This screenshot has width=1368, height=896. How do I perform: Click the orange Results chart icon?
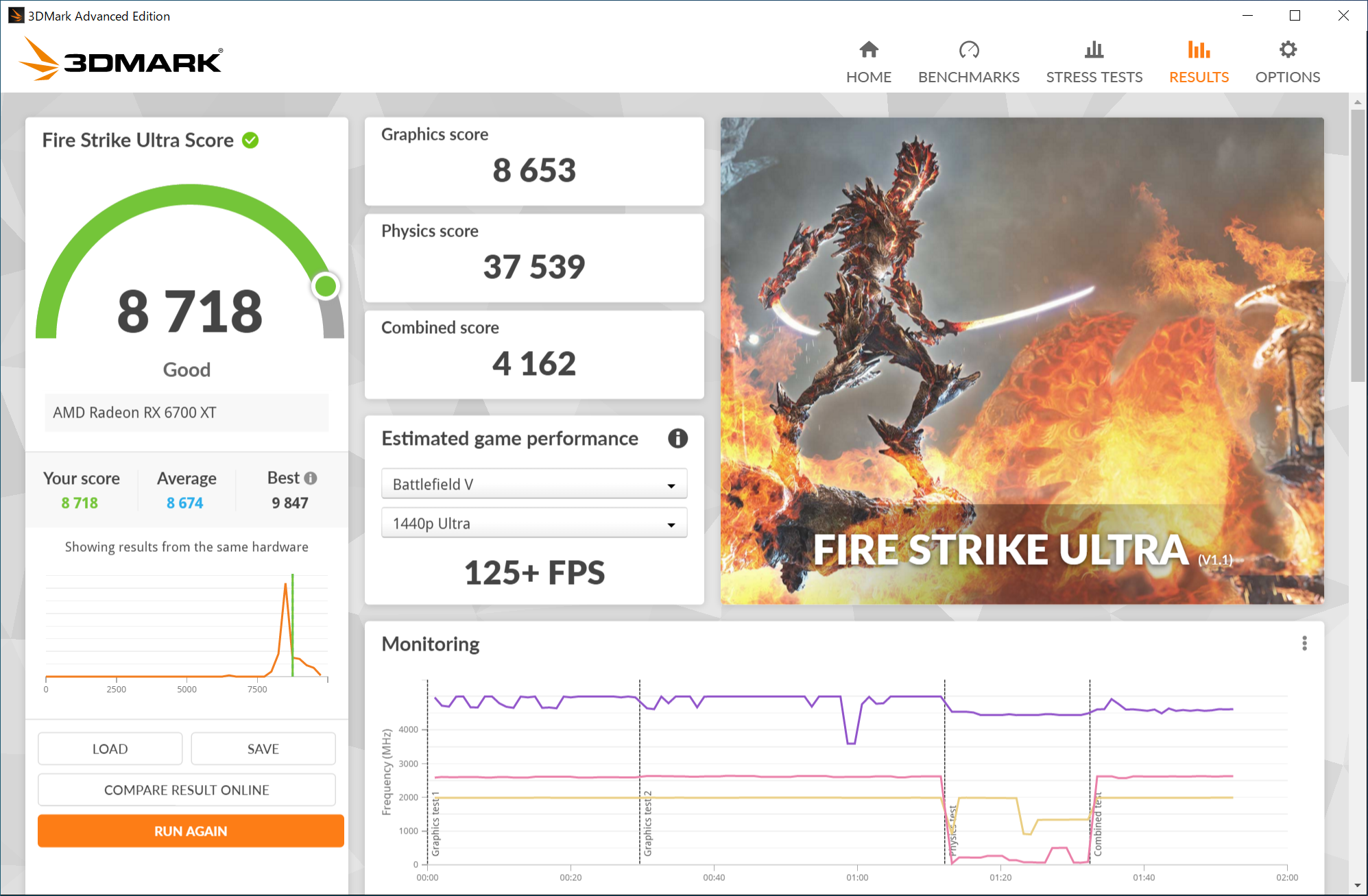[x=1199, y=49]
